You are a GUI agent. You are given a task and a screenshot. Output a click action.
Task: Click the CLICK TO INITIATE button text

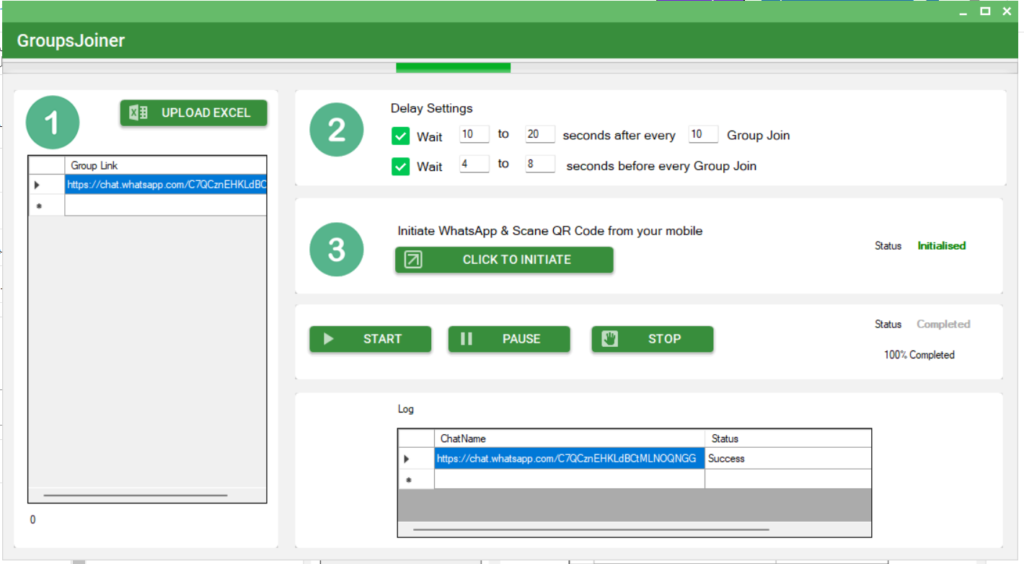[x=517, y=260]
